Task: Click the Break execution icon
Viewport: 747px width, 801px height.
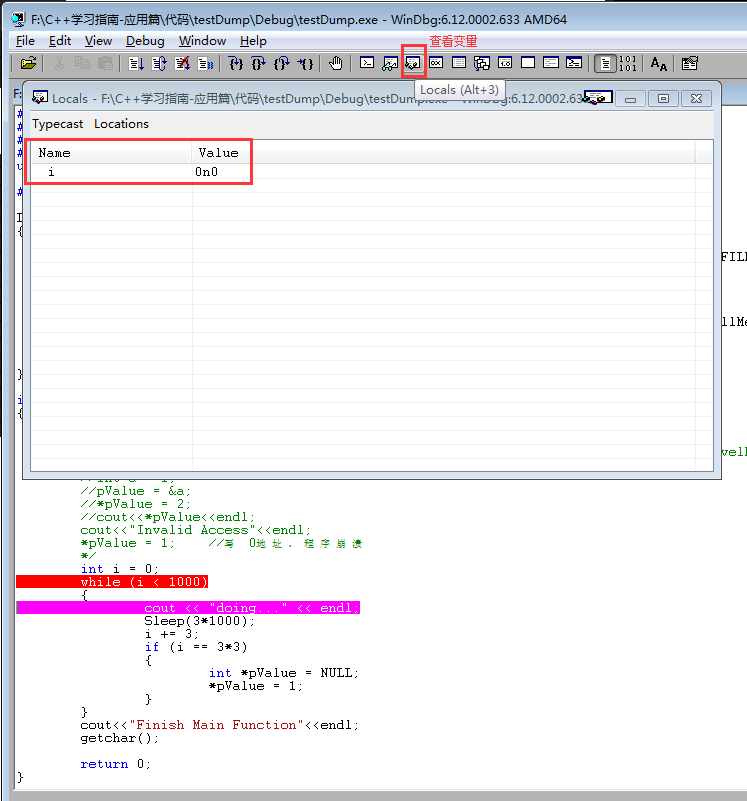Action: tap(205, 63)
